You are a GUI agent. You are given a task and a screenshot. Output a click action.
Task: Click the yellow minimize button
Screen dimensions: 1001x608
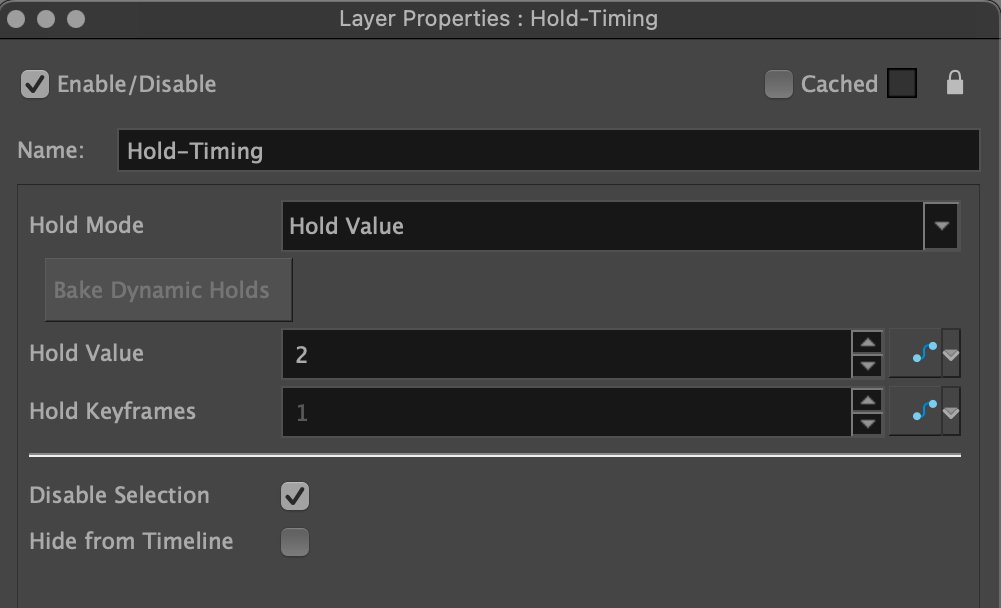tap(44, 17)
